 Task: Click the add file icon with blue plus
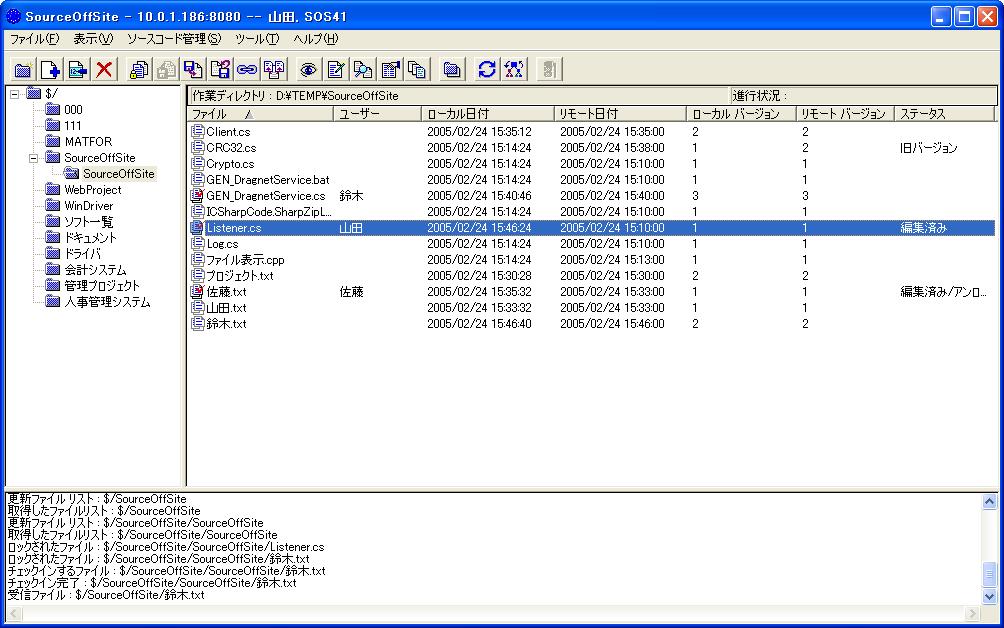coord(51,69)
